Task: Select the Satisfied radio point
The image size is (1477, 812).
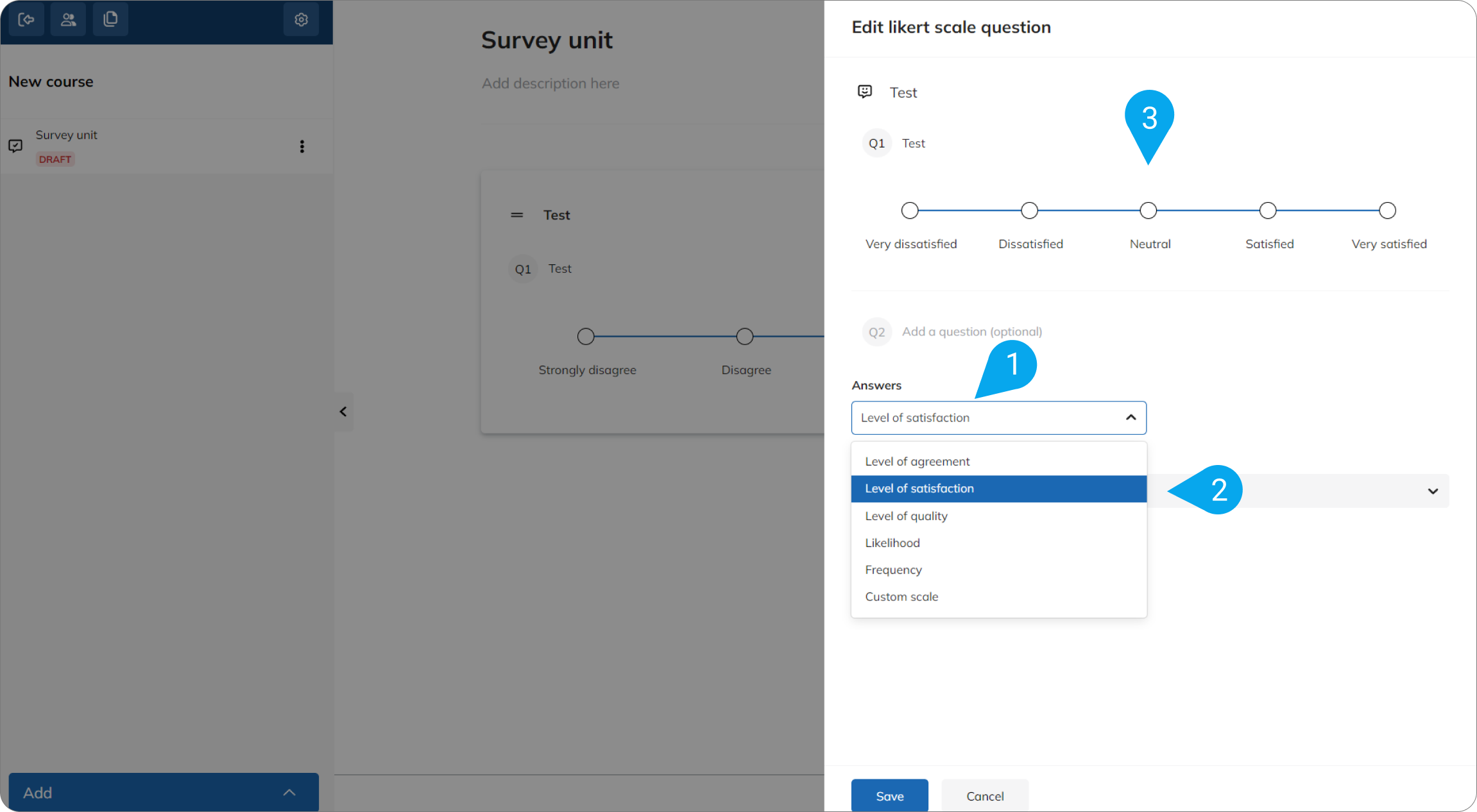Action: coord(1268,210)
